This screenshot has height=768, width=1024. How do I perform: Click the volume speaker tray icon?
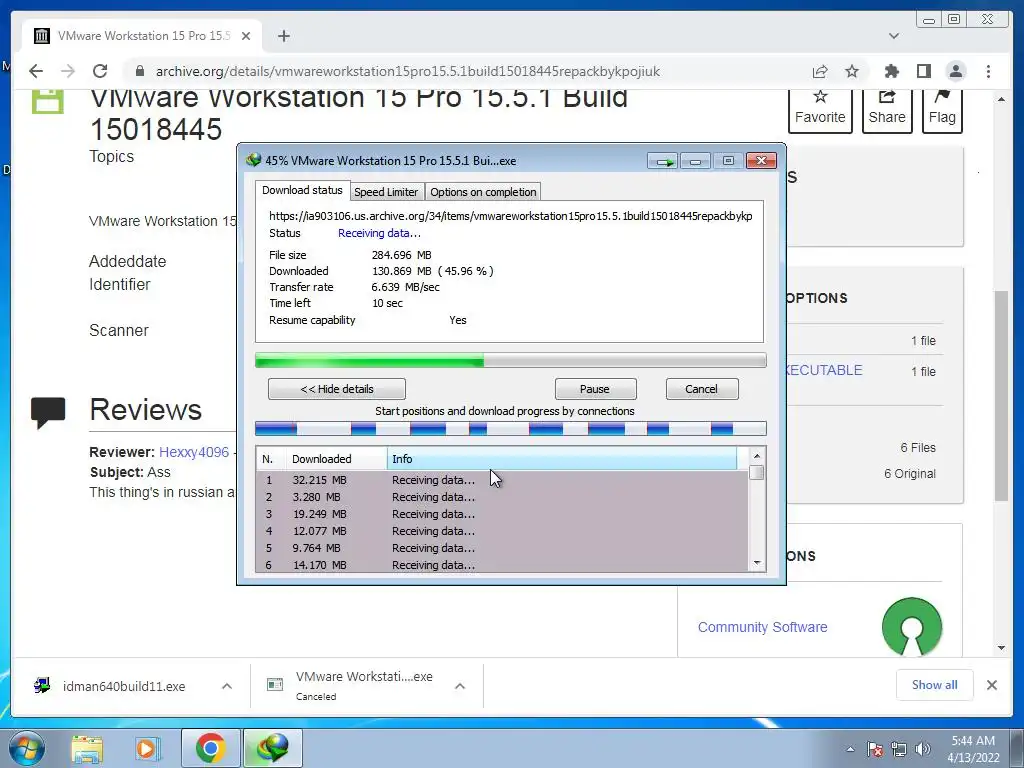[x=923, y=749]
